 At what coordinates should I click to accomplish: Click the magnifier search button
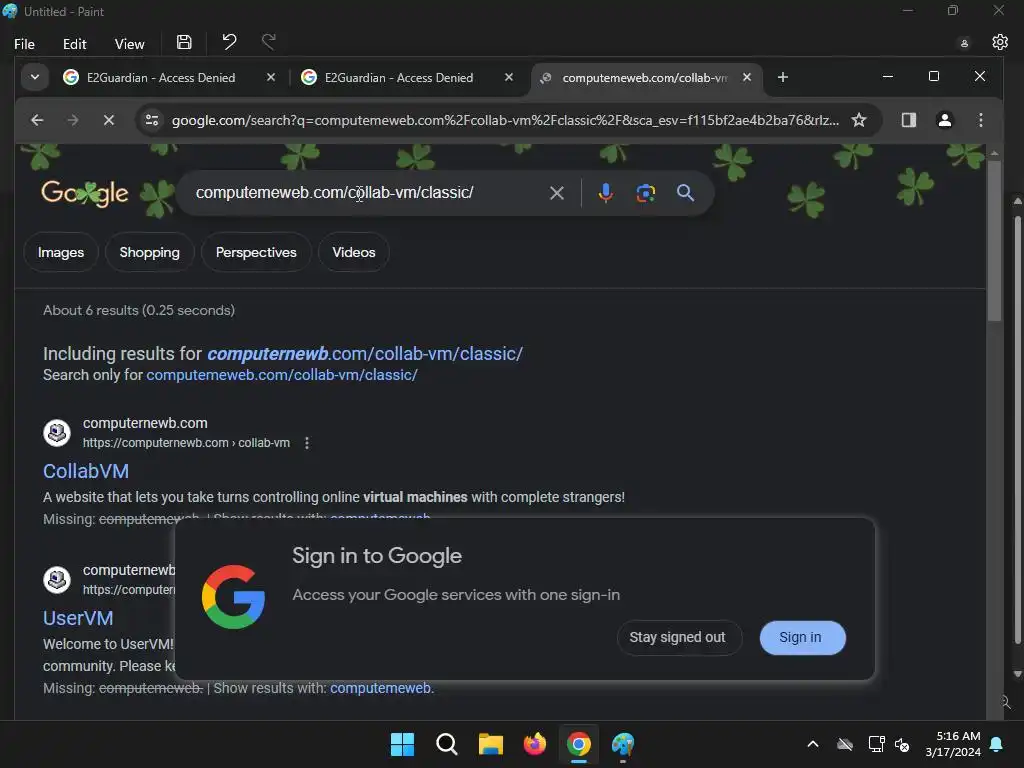click(x=685, y=193)
